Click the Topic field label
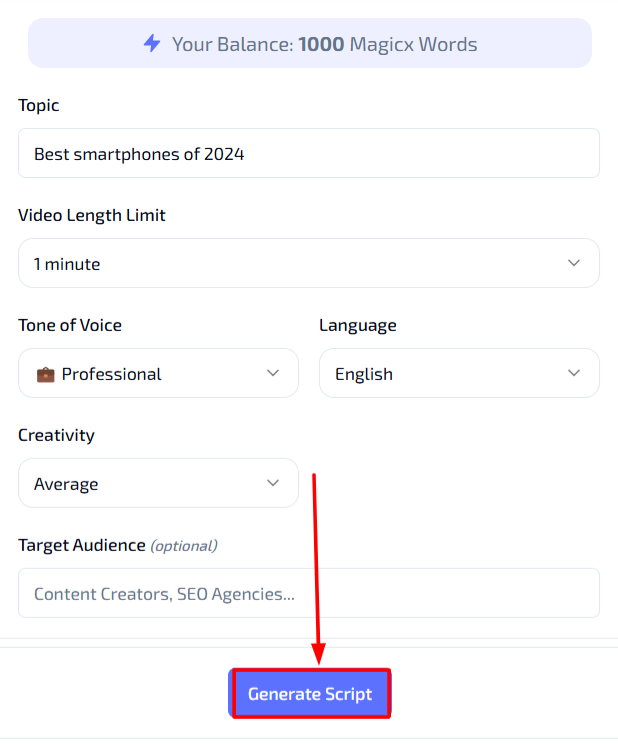This screenshot has height=745, width=618. [x=39, y=105]
